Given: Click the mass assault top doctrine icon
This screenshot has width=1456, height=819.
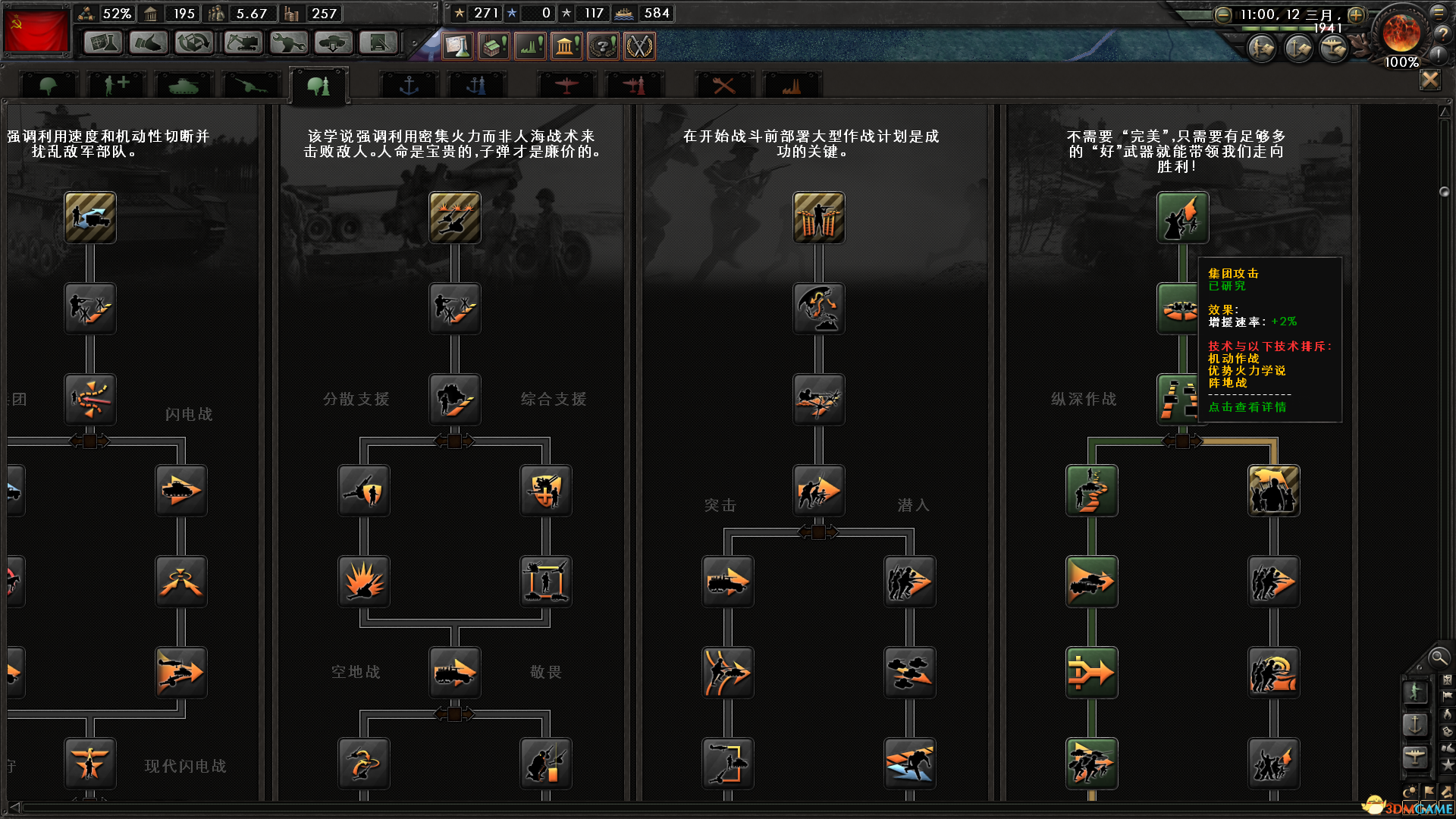Looking at the screenshot, I should click(1183, 218).
